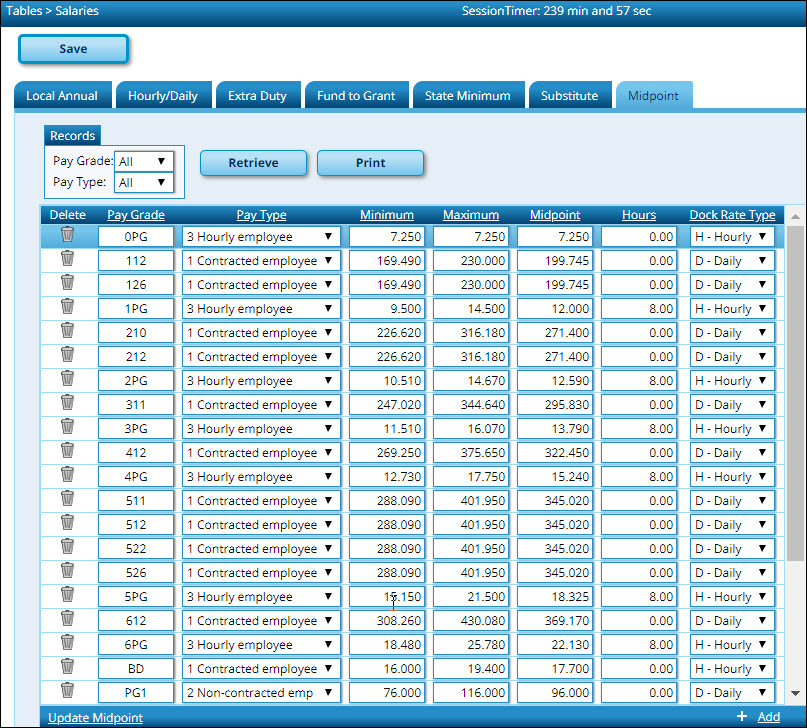The image size is (807, 728).
Task: Switch to the Local Annual tab
Action: pyautogui.click(x=62, y=96)
